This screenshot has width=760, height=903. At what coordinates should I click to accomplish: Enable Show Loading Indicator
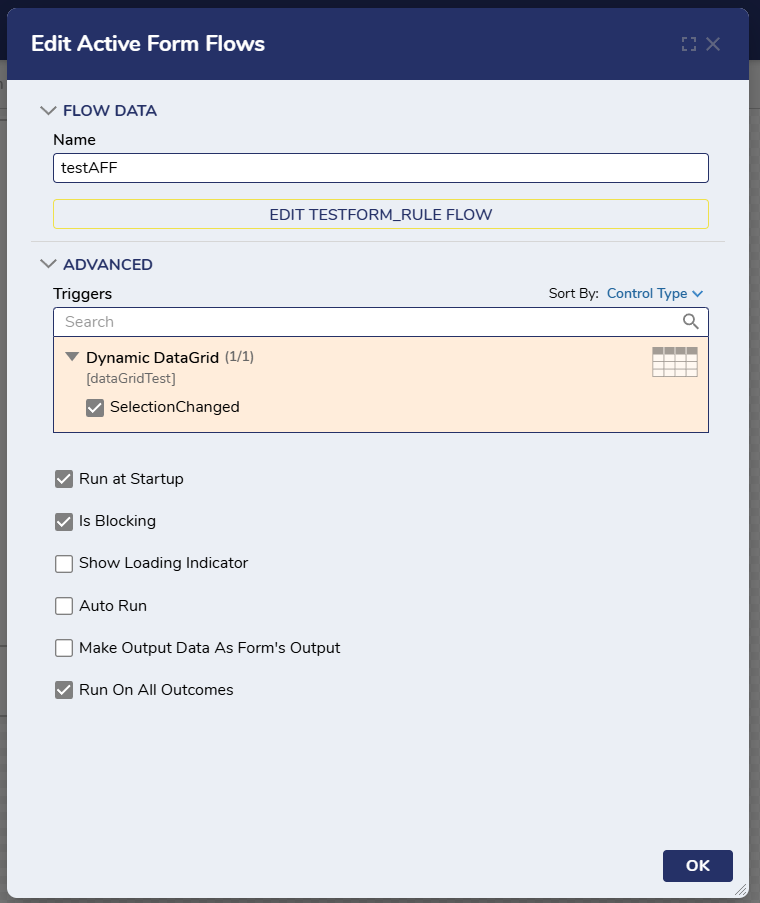tap(64, 564)
